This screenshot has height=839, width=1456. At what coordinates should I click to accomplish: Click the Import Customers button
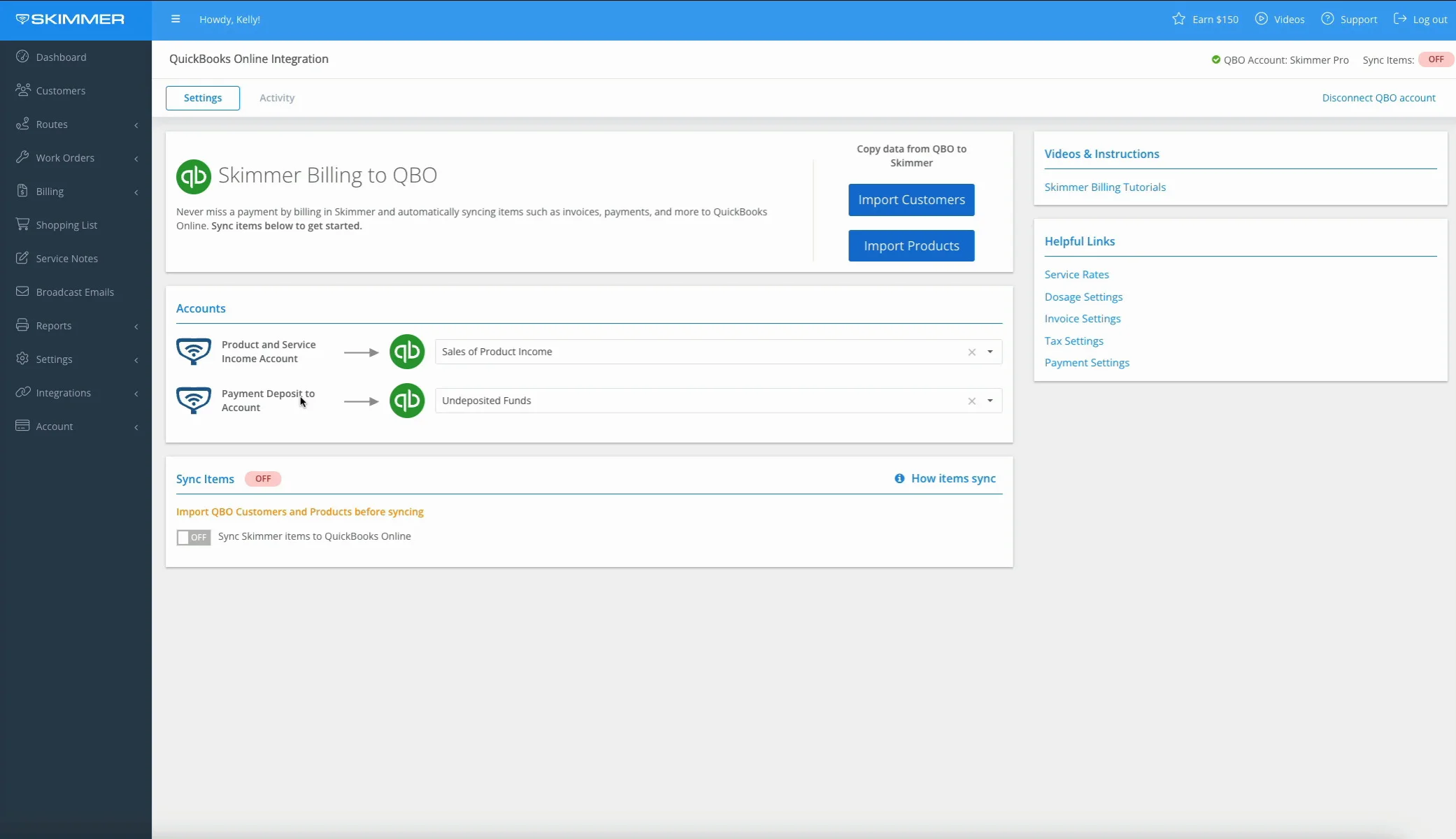tap(911, 200)
